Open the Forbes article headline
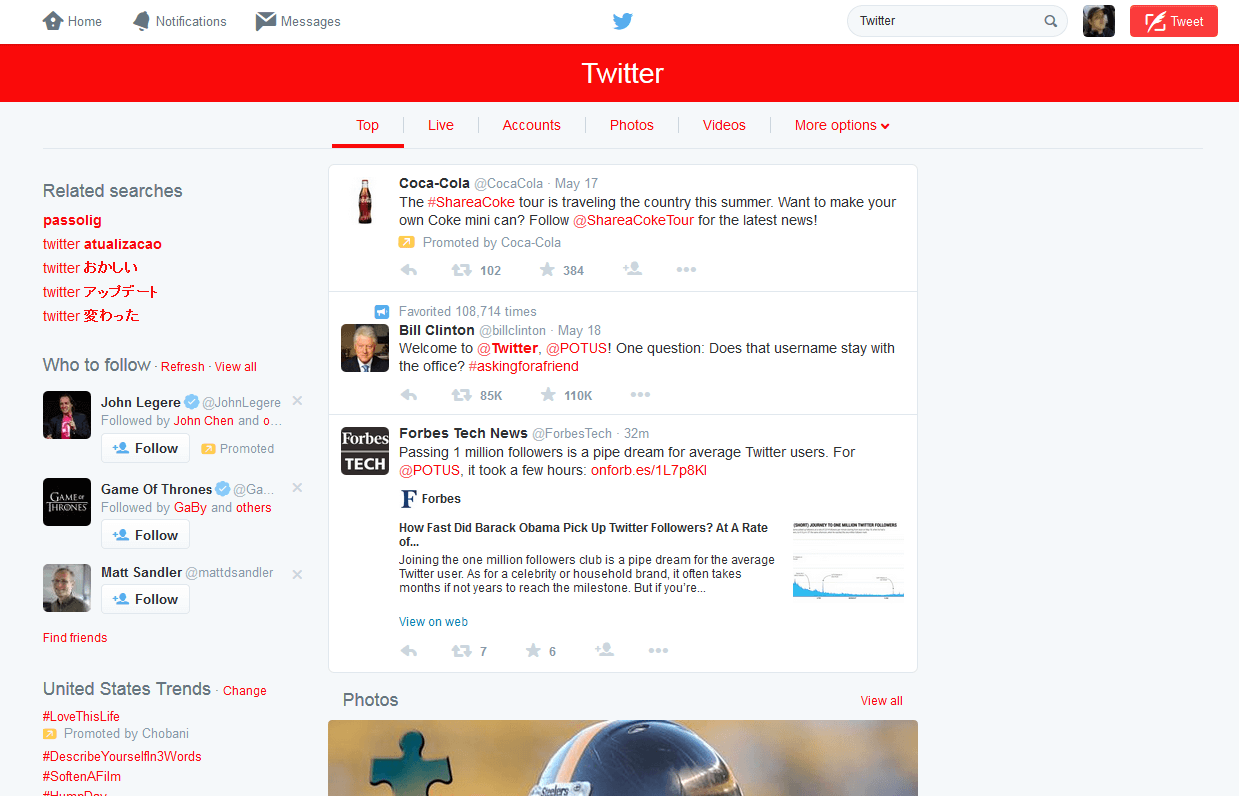Viewport: 1239px width, 796px height. [584, 535]
